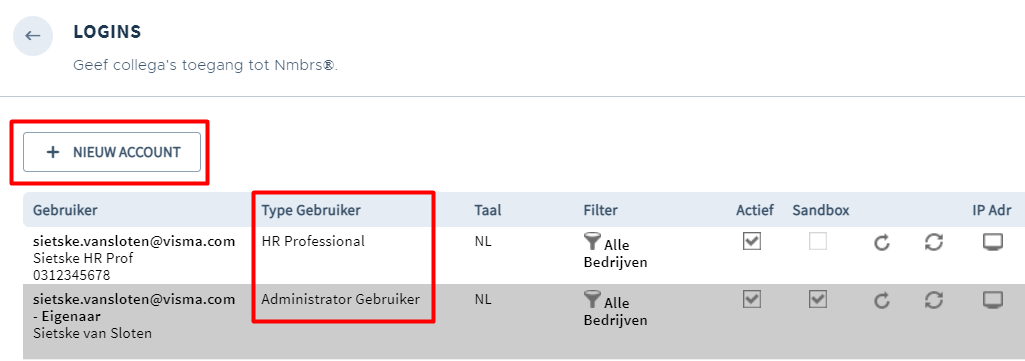Open the Alle Bedrijven filter for HR Professional

coord(616,254)
